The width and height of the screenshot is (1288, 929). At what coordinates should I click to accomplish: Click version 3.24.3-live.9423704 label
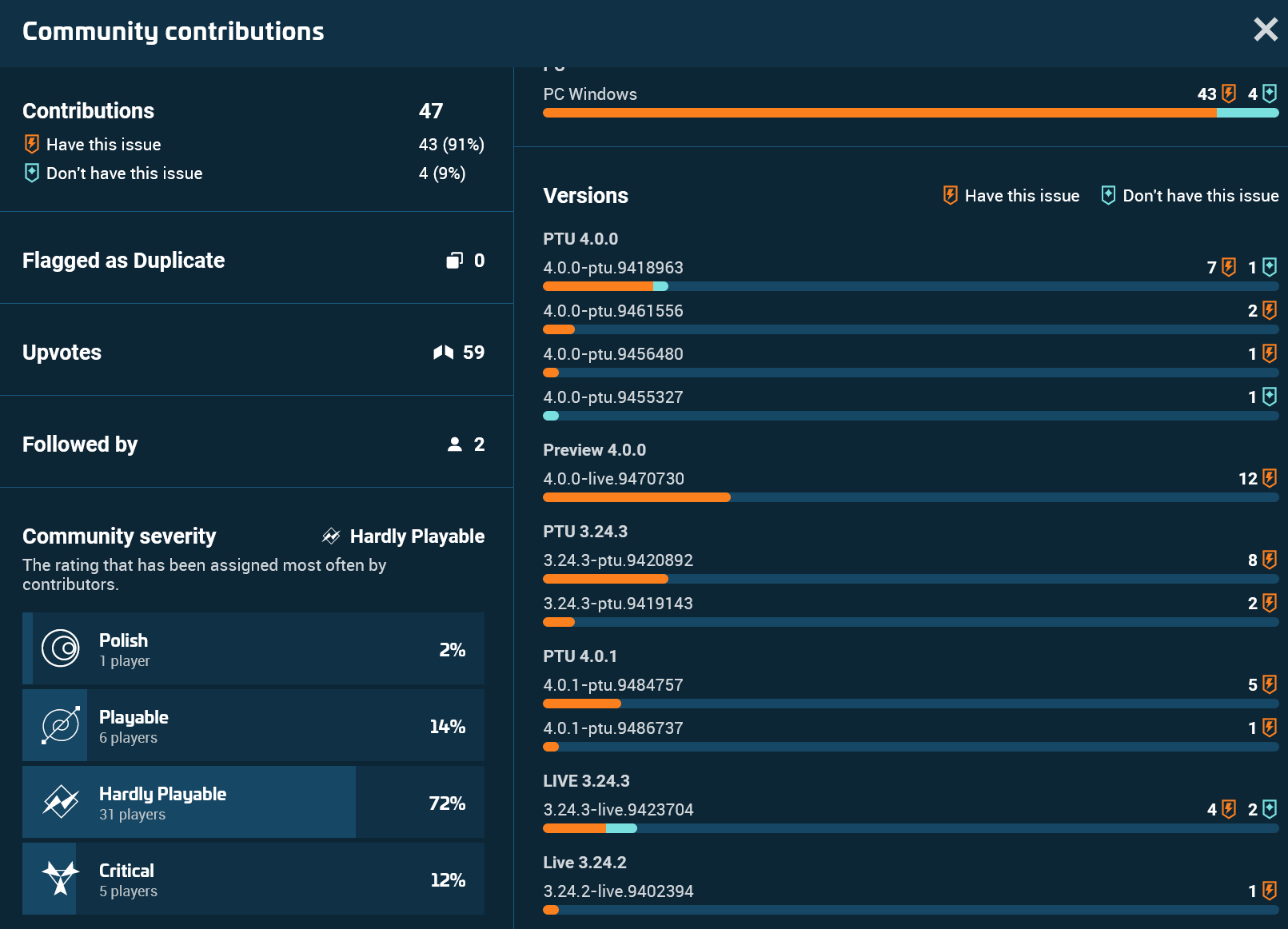[618, 810]
